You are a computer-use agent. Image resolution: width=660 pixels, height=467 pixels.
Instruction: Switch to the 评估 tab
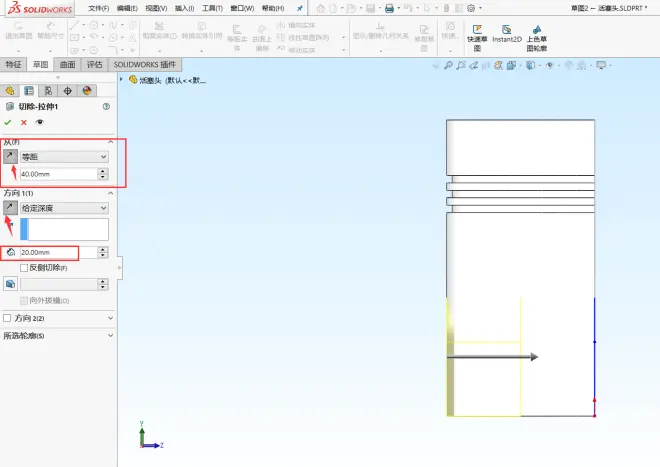pyautogui.click(x=94, y=64)
